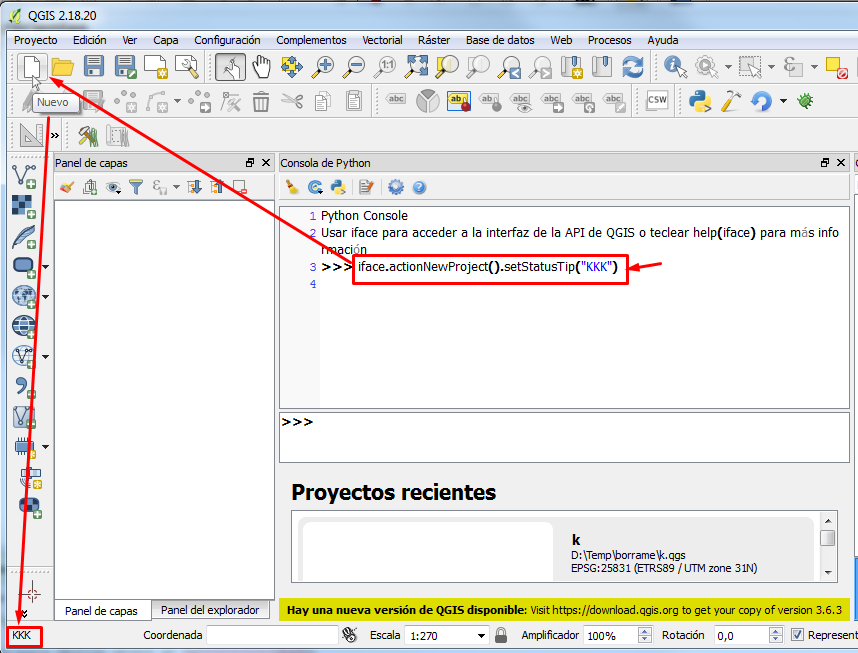The height and width of the screenshot is (653, 858).
Task: Click Add Raster Layer icon in sidebar
Action: pos(24,206)
